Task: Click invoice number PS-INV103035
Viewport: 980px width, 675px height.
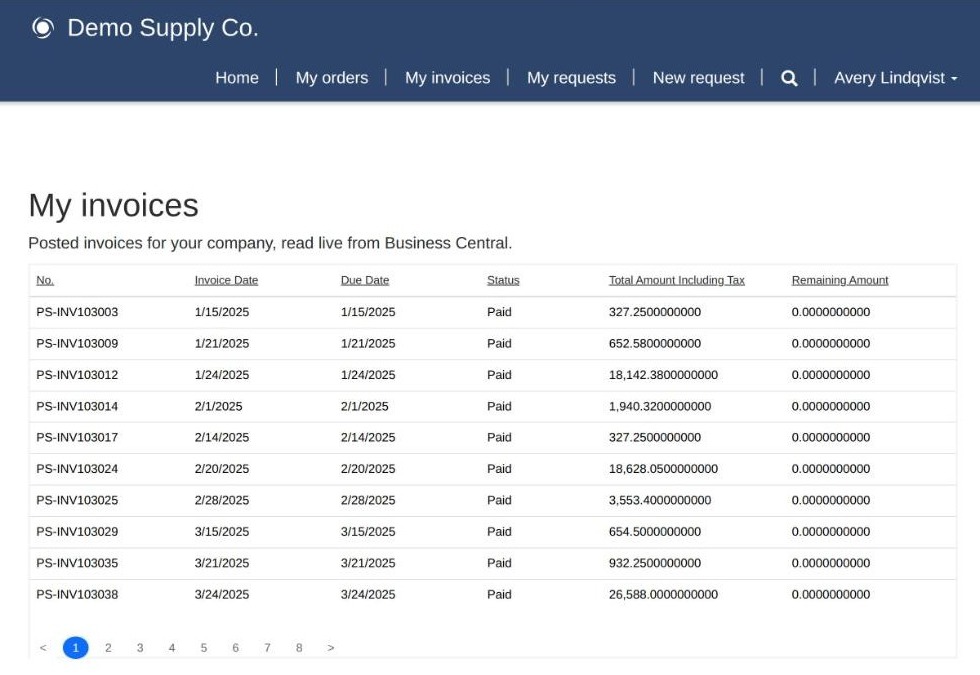Action: click(77, 563)
